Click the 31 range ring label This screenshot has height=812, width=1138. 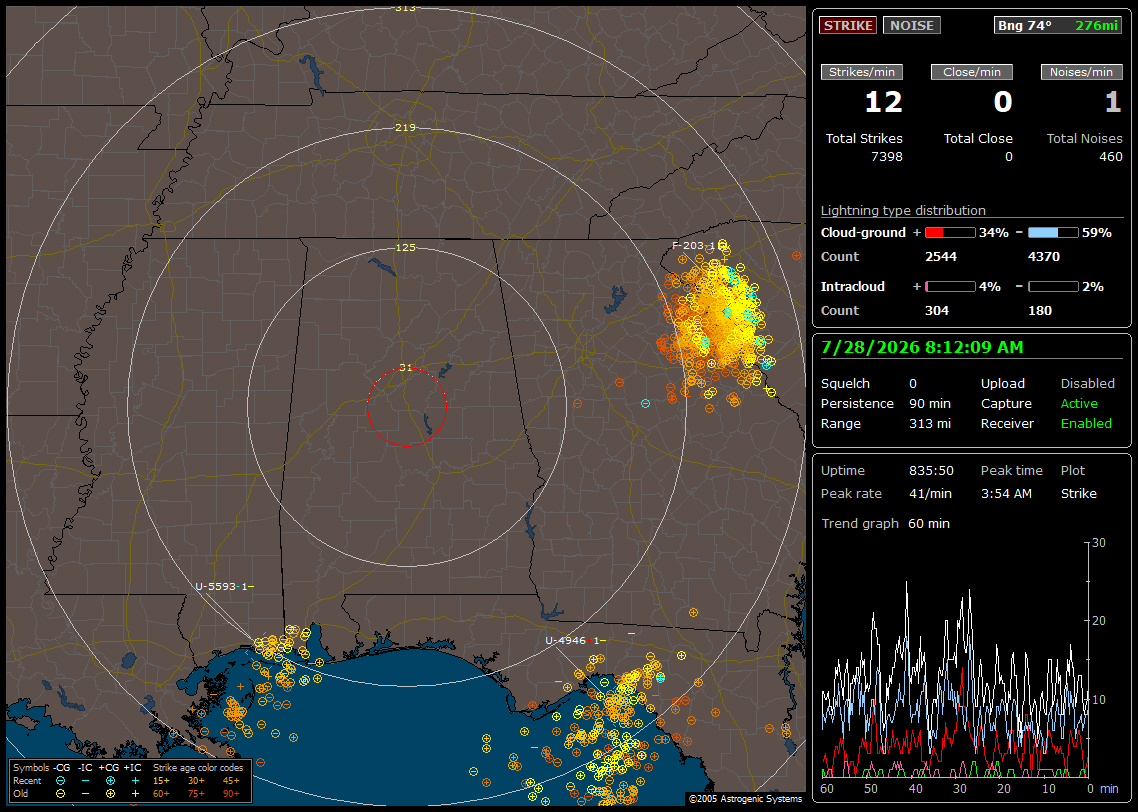(x=406, y=367)
